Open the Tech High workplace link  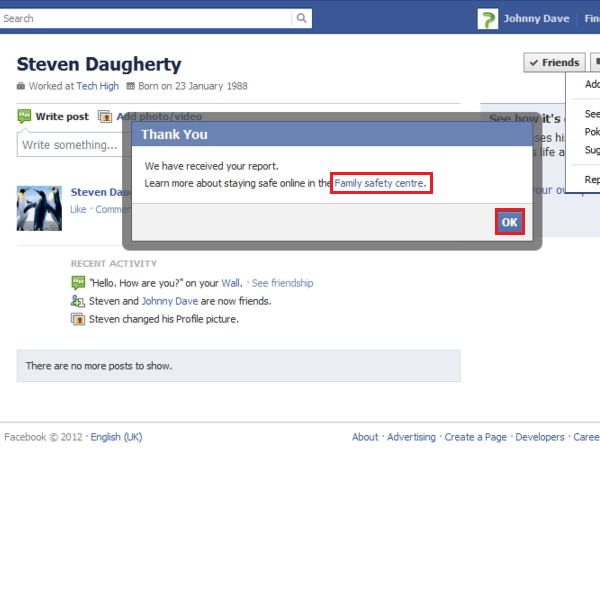pos(98,86)
